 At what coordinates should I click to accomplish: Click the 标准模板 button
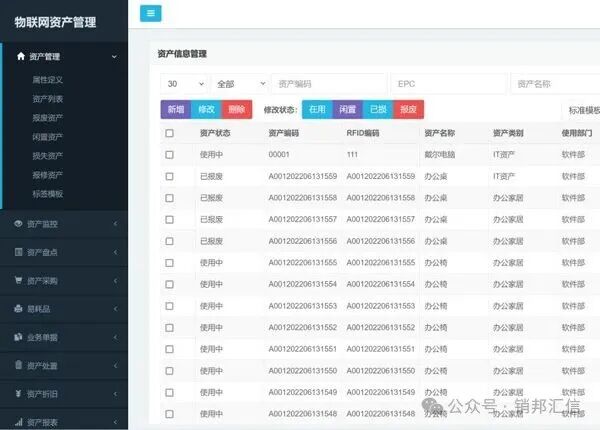pos(582,110)
